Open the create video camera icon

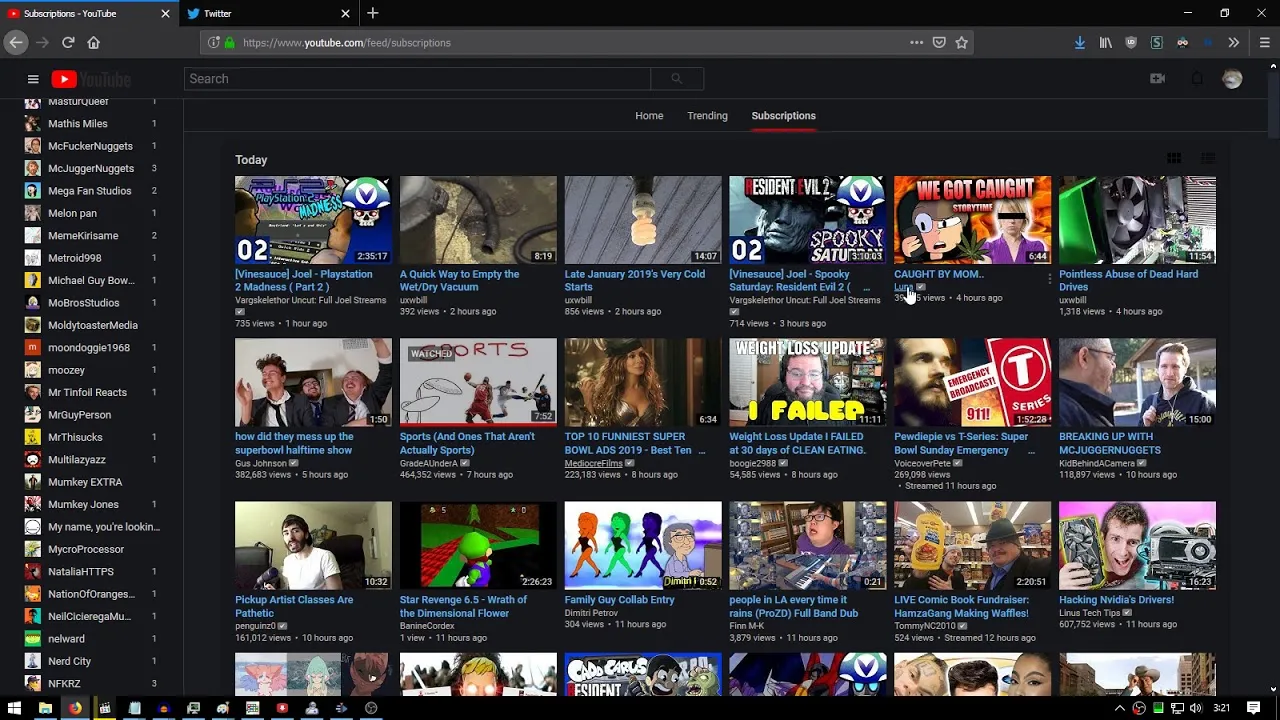click(1158, 79)
